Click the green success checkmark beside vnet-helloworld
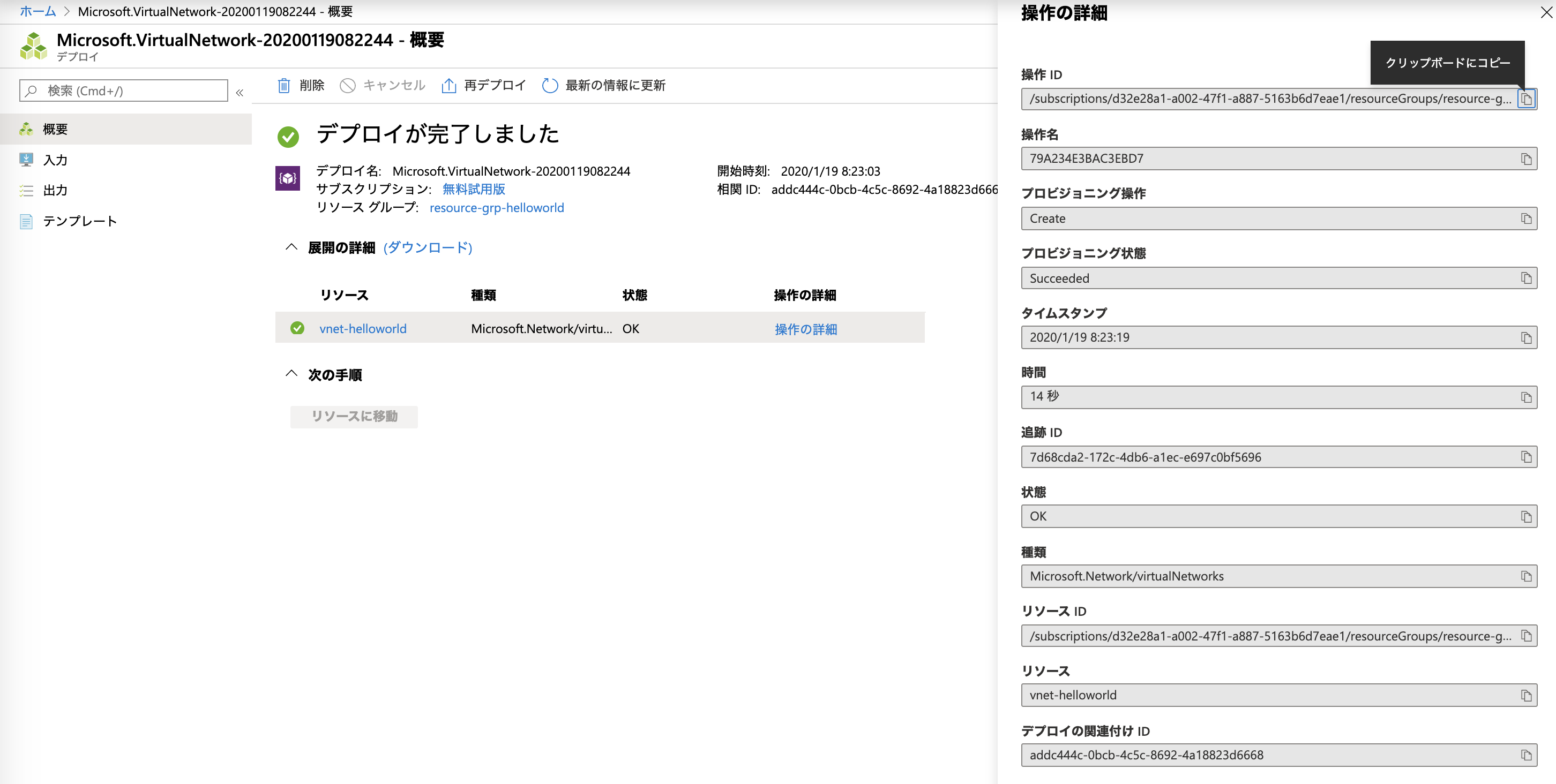 (297, 328)
